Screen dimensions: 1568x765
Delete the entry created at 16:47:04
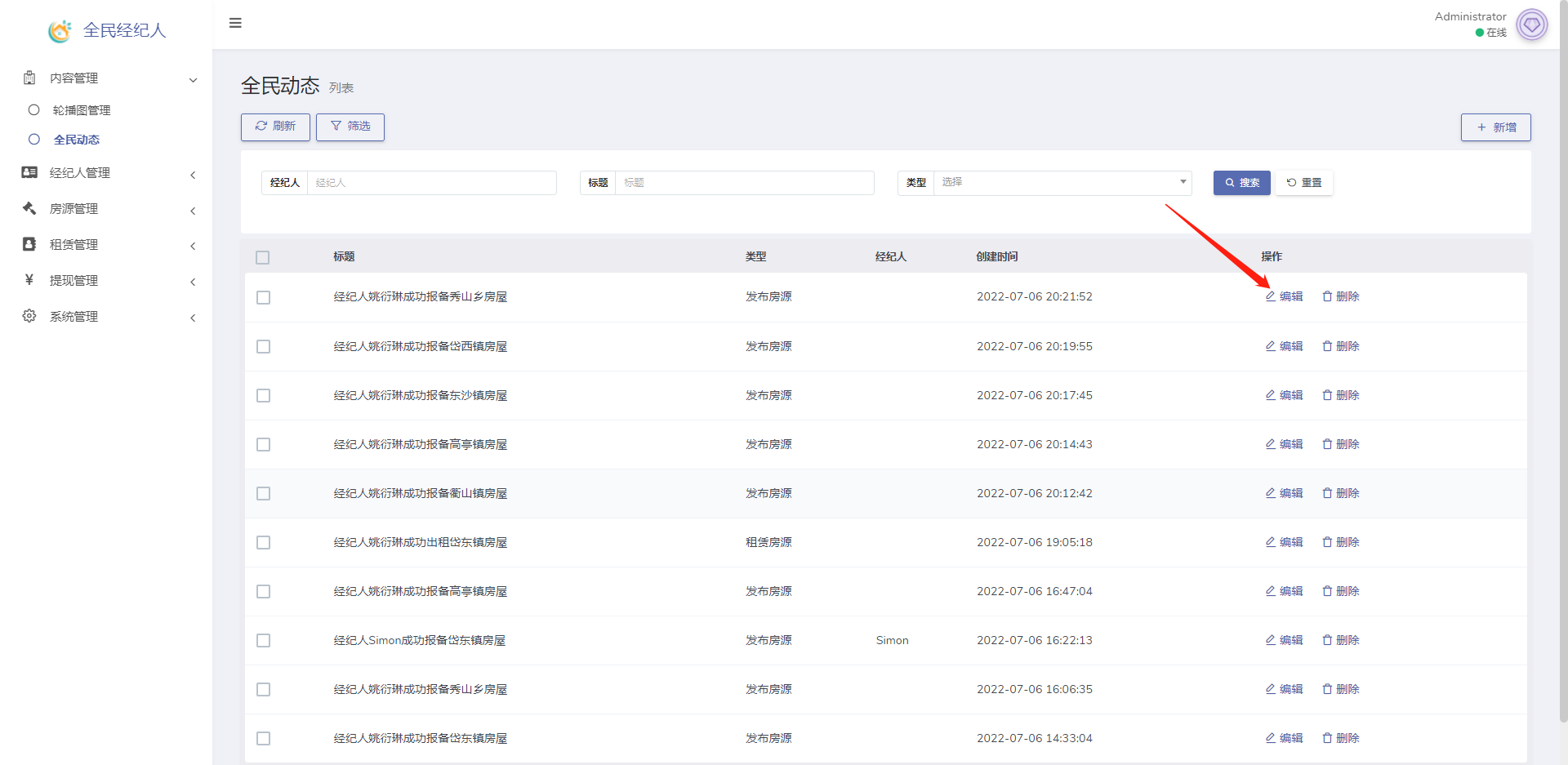[1341, 591]
